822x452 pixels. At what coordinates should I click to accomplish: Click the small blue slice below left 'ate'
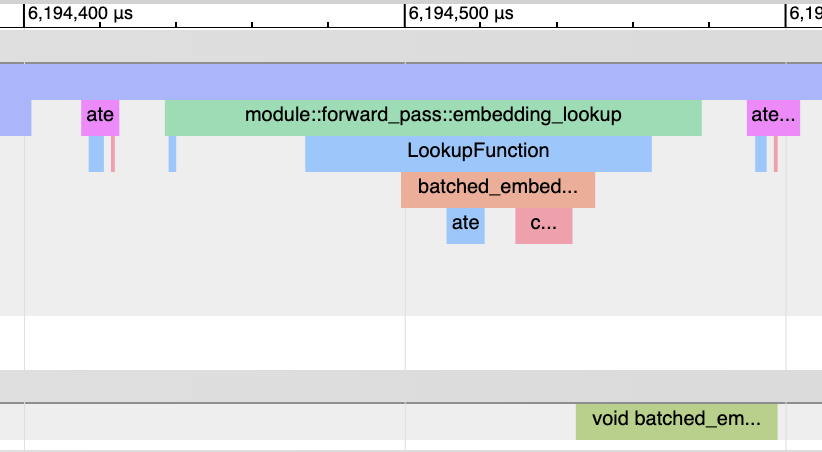click(96, 153)
